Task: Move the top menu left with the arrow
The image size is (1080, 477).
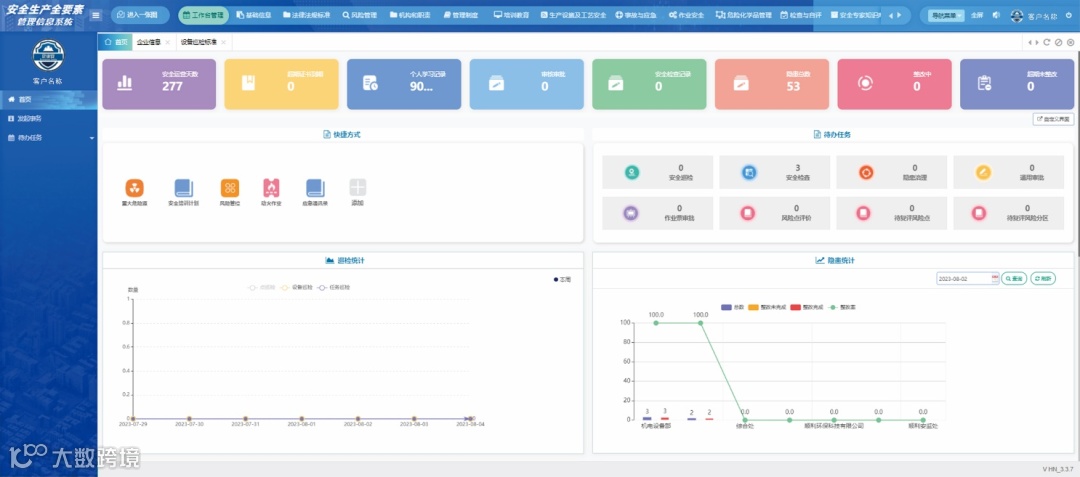Action: tap(890, 15)
